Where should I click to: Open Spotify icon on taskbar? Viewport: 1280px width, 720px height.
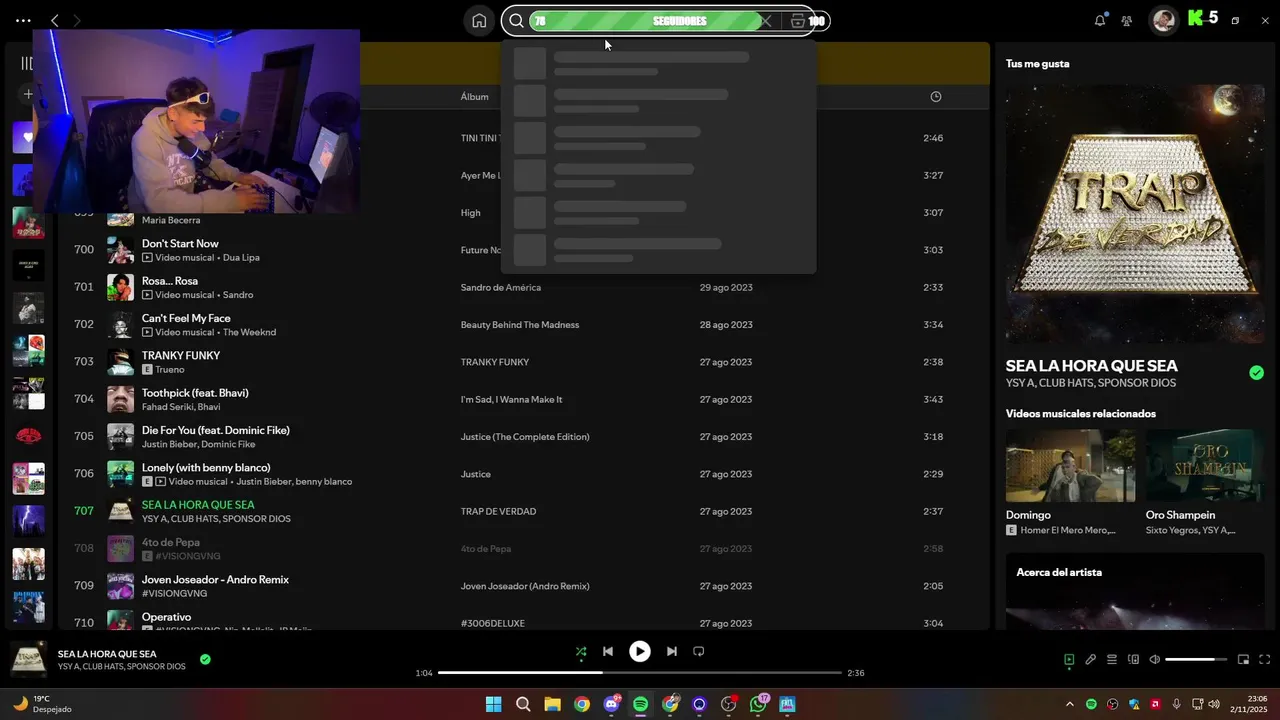641,704
